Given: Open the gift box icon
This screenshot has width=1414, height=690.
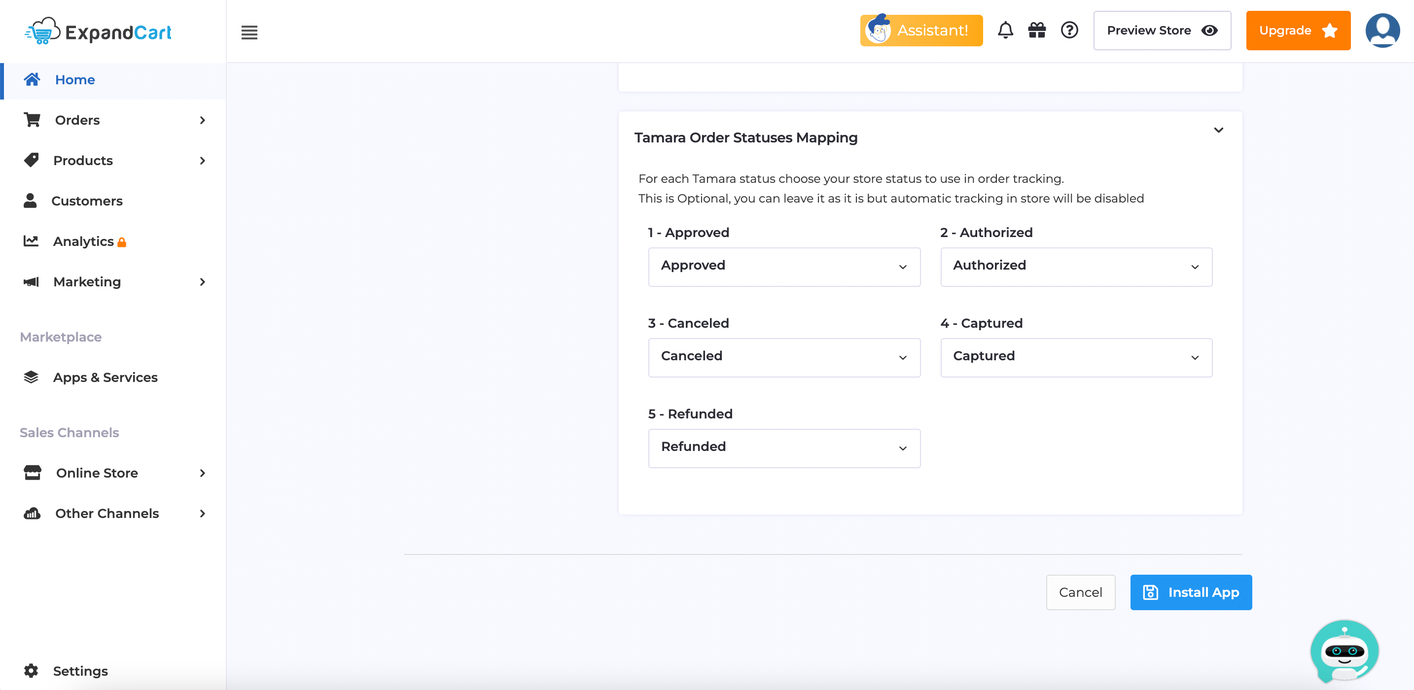Looking at the screenshot, I should coord(1037,30).
